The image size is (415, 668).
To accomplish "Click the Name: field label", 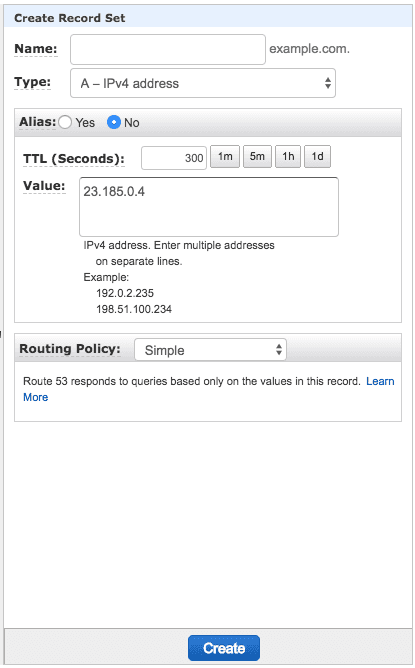I will pyautogui.click(x=36, y=49).
